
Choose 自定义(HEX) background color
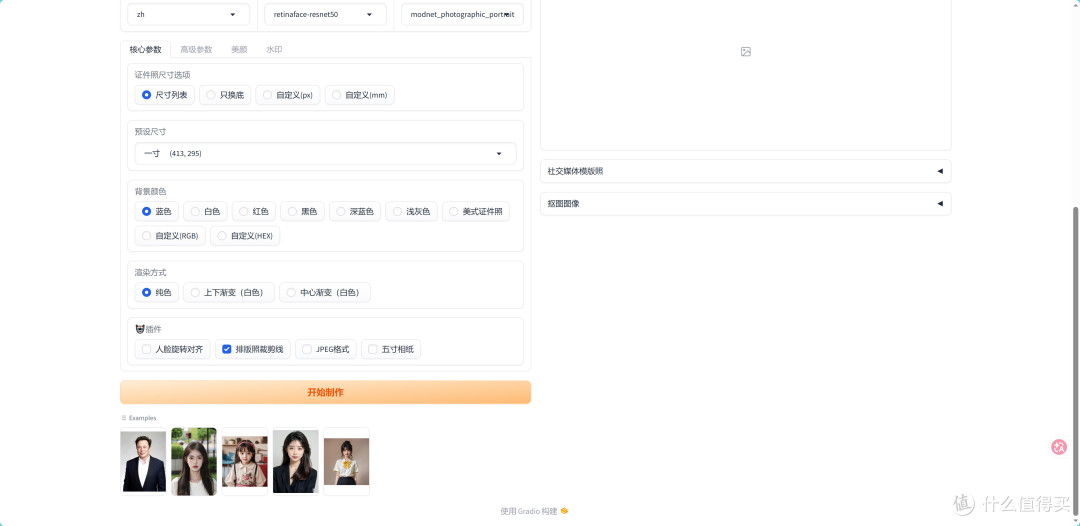point(245,235)
